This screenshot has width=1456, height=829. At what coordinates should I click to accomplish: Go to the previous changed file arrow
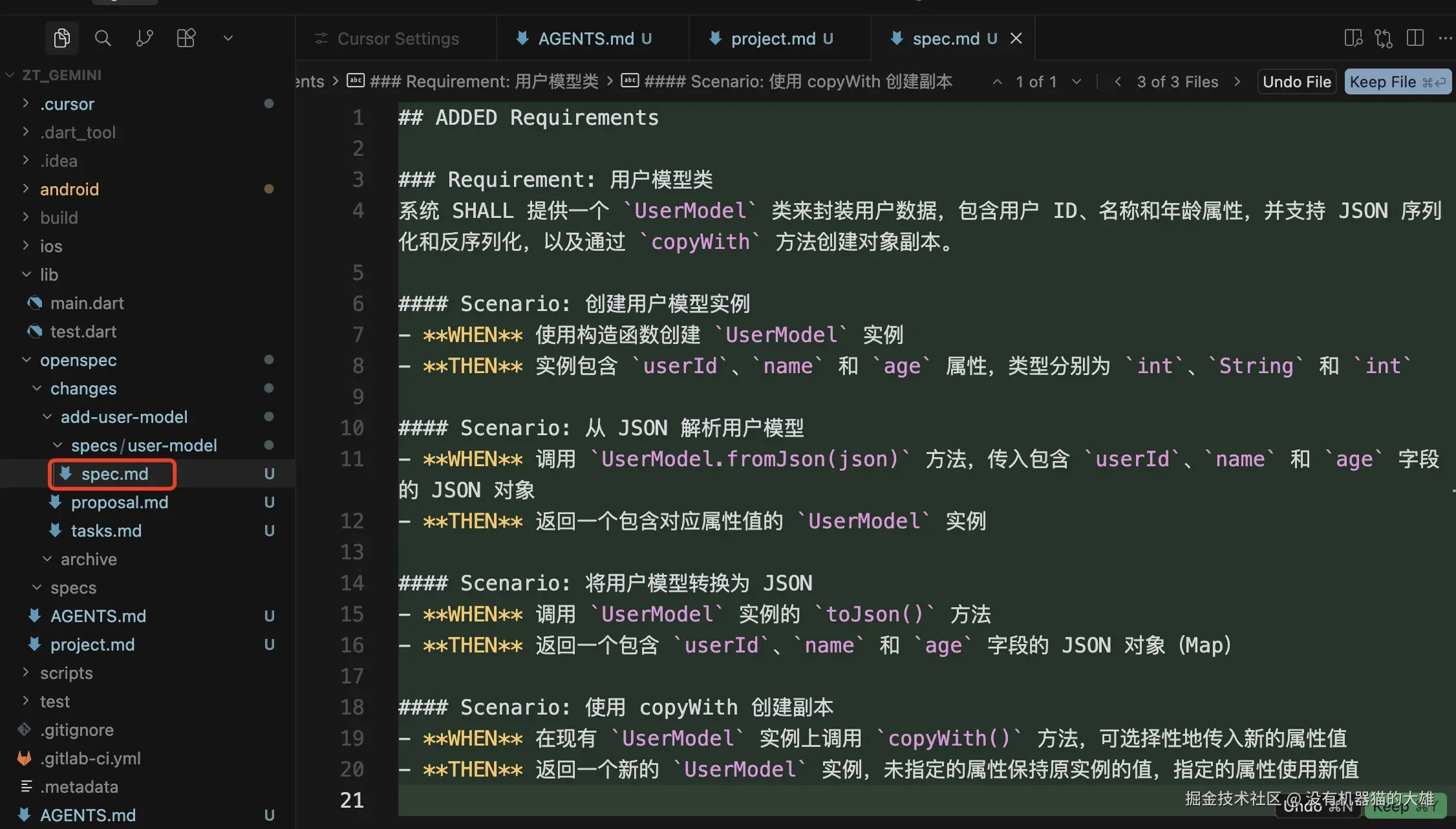[1117, 82]
